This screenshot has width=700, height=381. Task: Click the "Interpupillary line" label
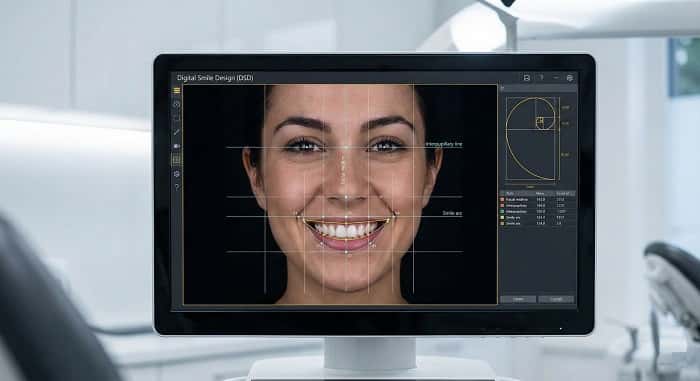coord(444,144)
